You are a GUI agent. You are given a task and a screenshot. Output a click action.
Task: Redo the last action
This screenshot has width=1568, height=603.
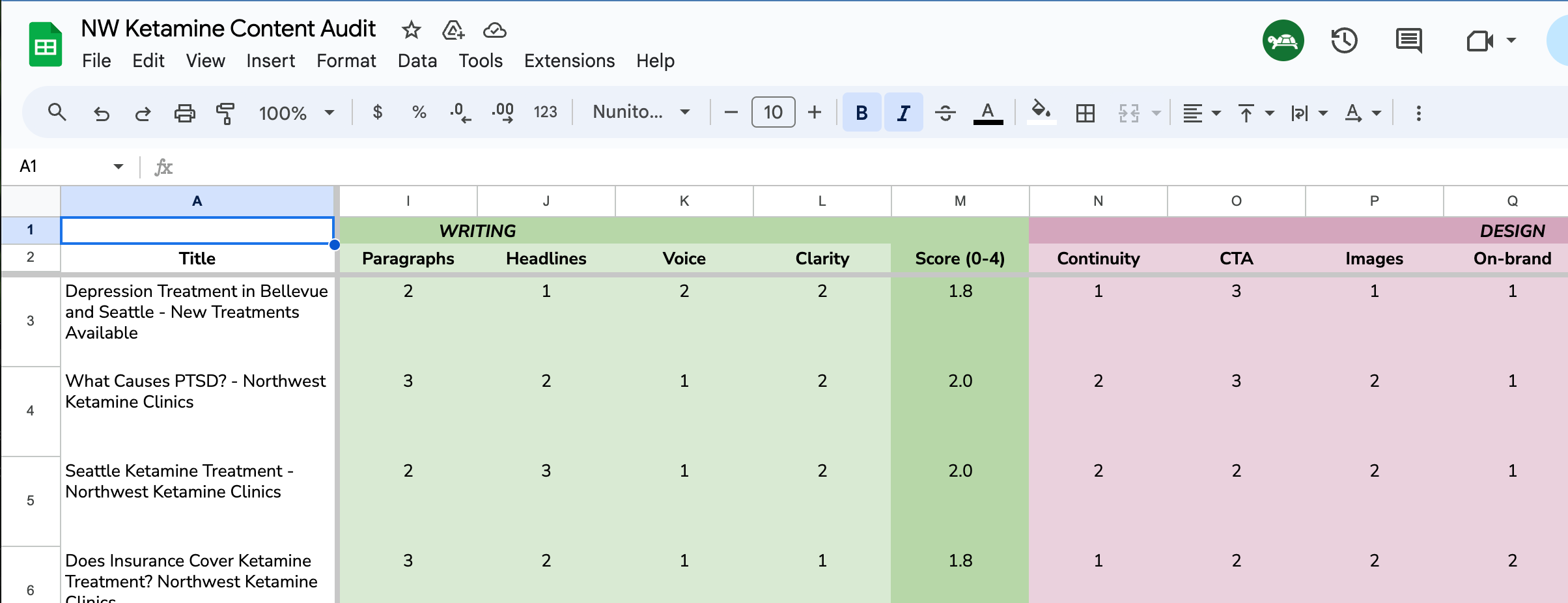click(143, 113)
